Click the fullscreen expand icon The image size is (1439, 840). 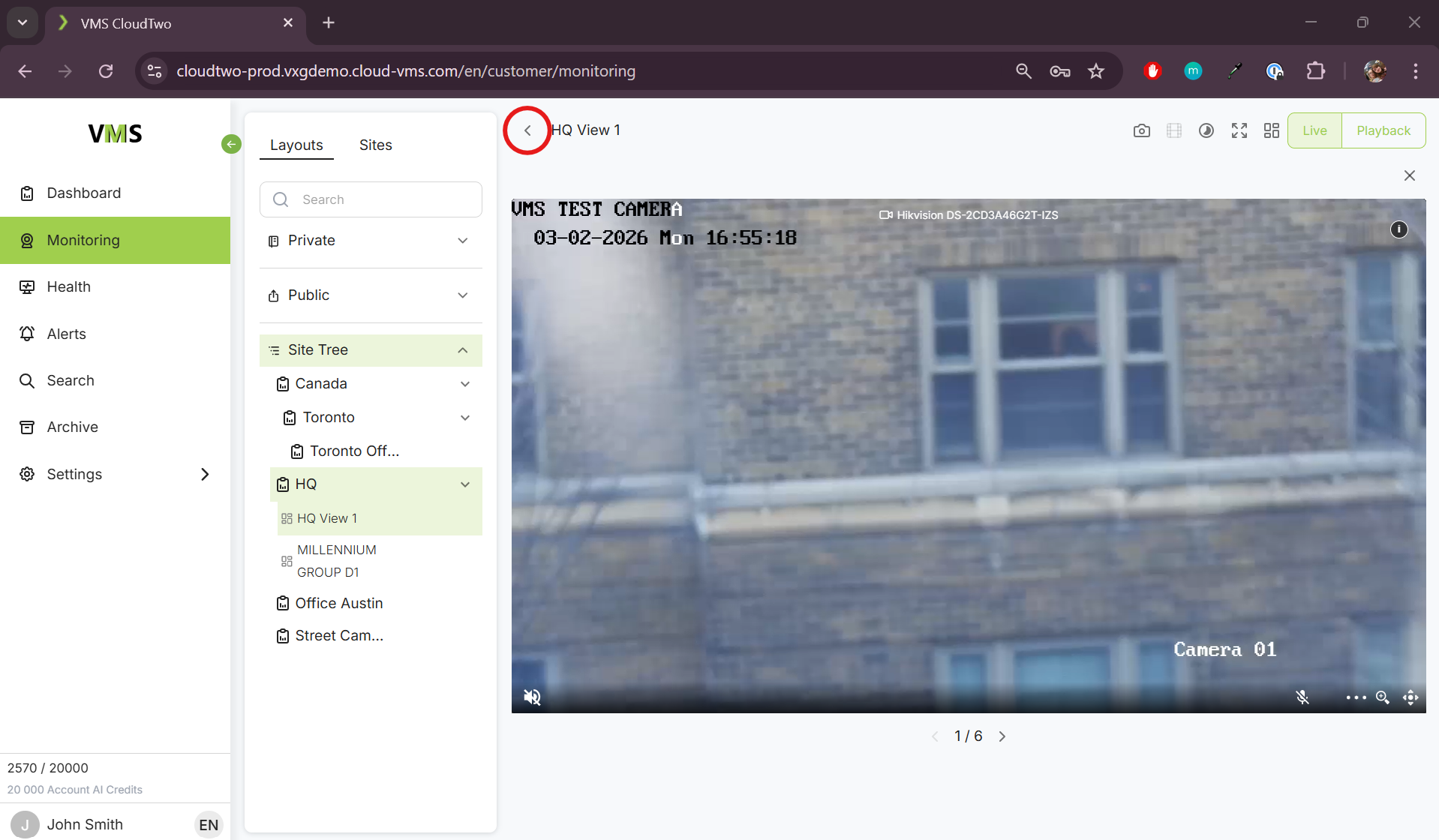tap(1239, 130)
